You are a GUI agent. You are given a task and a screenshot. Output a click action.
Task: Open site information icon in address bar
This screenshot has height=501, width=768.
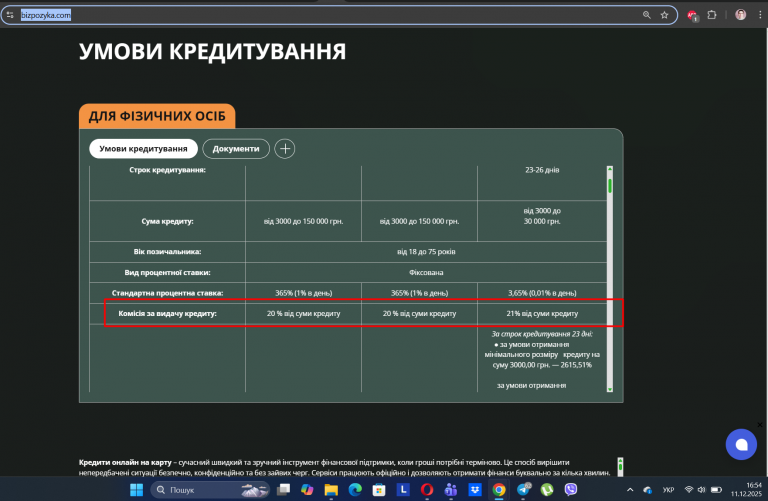pyautogui.click(x=10, y=15)
